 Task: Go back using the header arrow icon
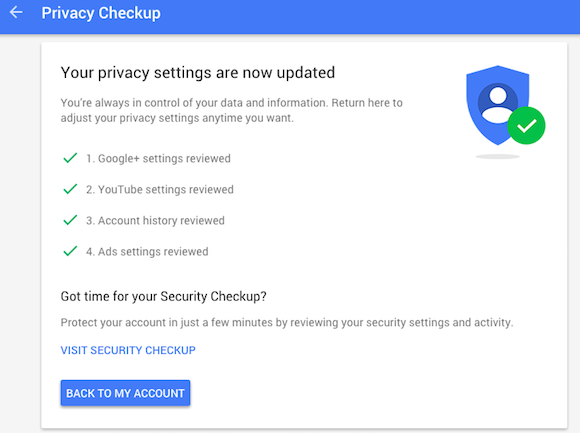click(x=16, y=13)
